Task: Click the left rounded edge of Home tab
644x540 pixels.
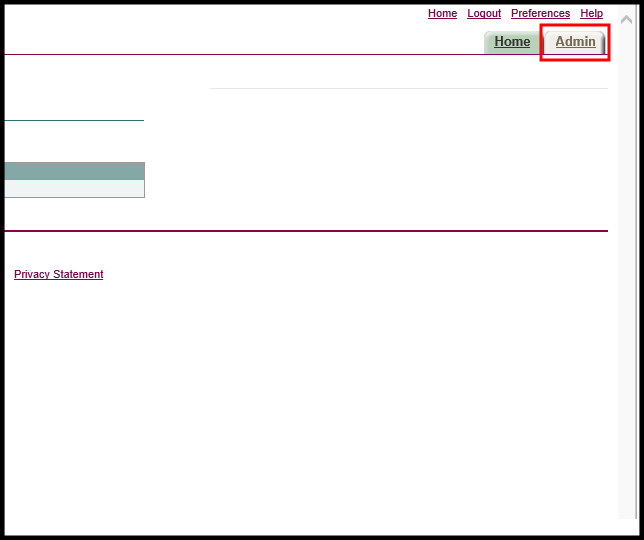Action: (488, 43)
